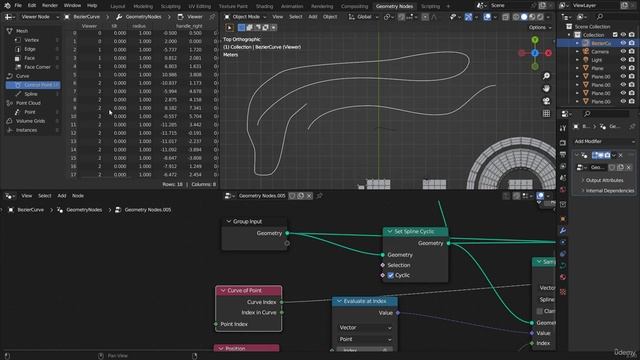This screenshot has height=360, width=640.
Task: Click the select box tool icon in the viewport toolbar
Action: [x=229, y=28]
